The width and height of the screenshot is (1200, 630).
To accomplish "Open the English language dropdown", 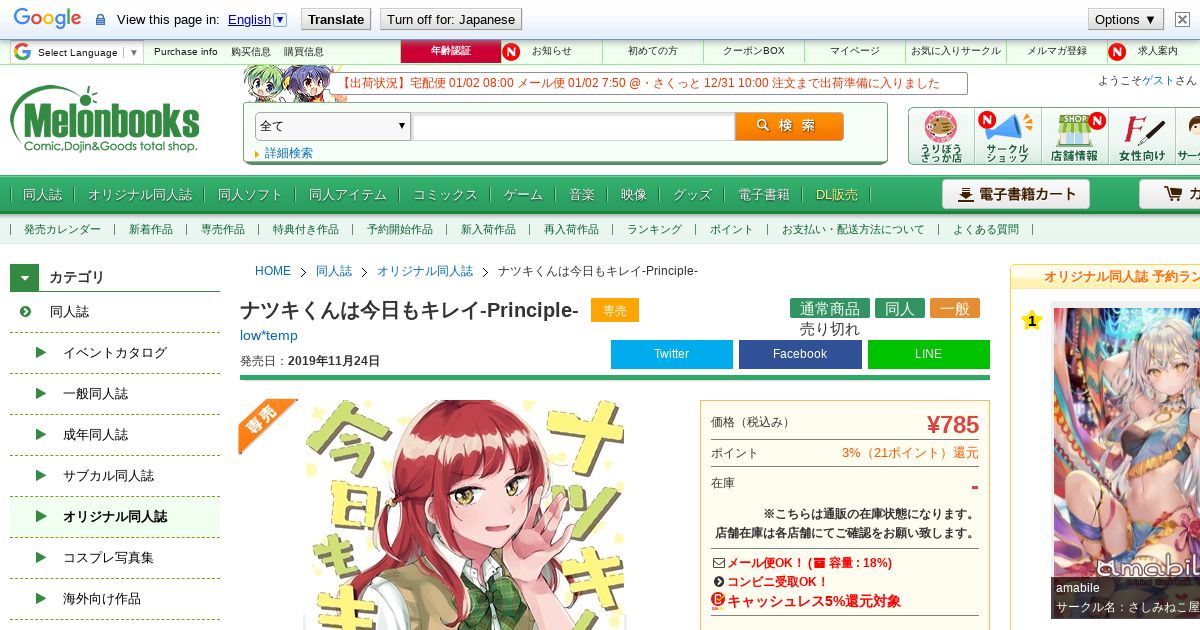I will point(257,19).
